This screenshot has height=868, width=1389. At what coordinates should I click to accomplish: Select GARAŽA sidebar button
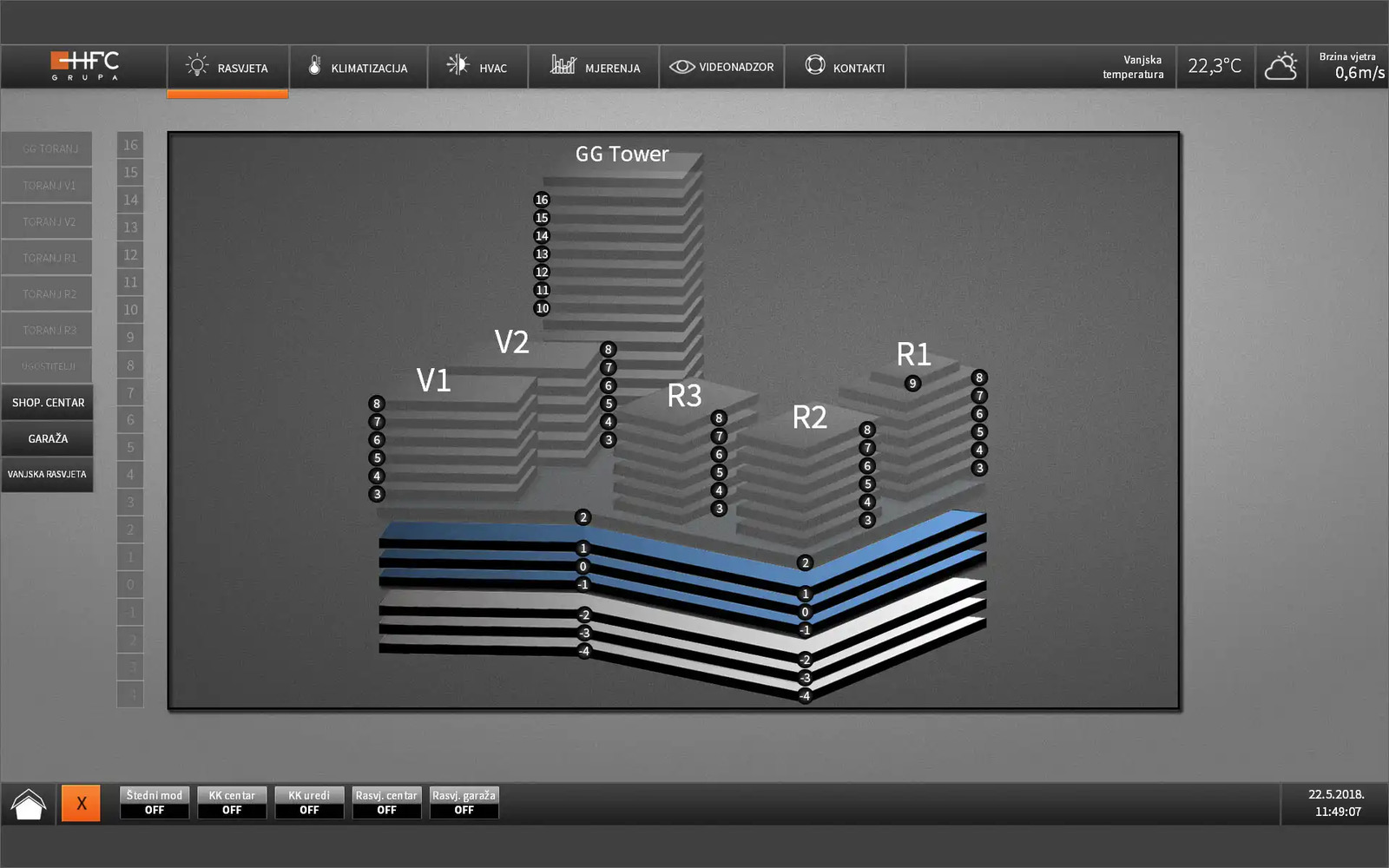point(48,439)
